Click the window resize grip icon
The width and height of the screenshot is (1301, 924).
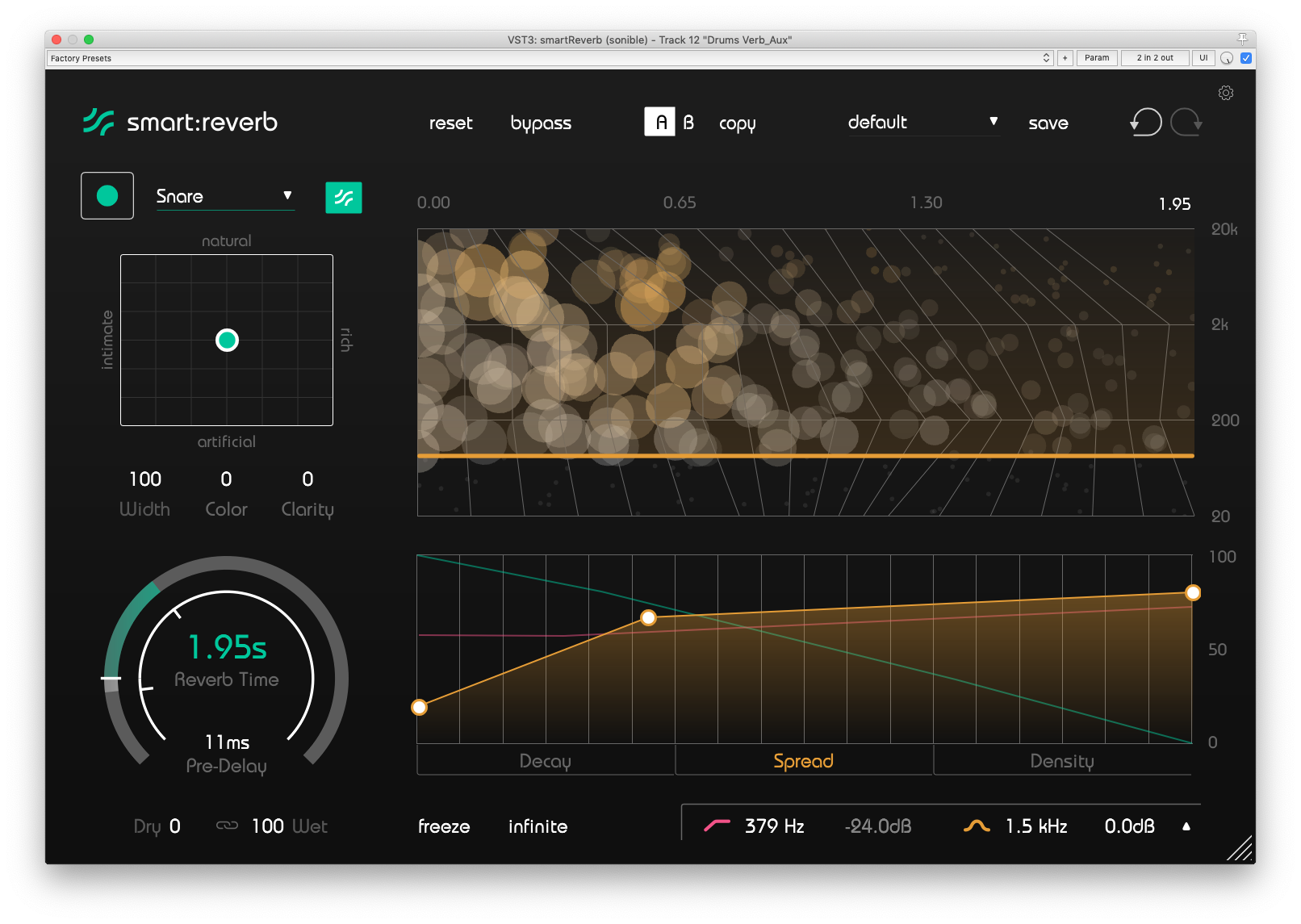(1240, 848)
